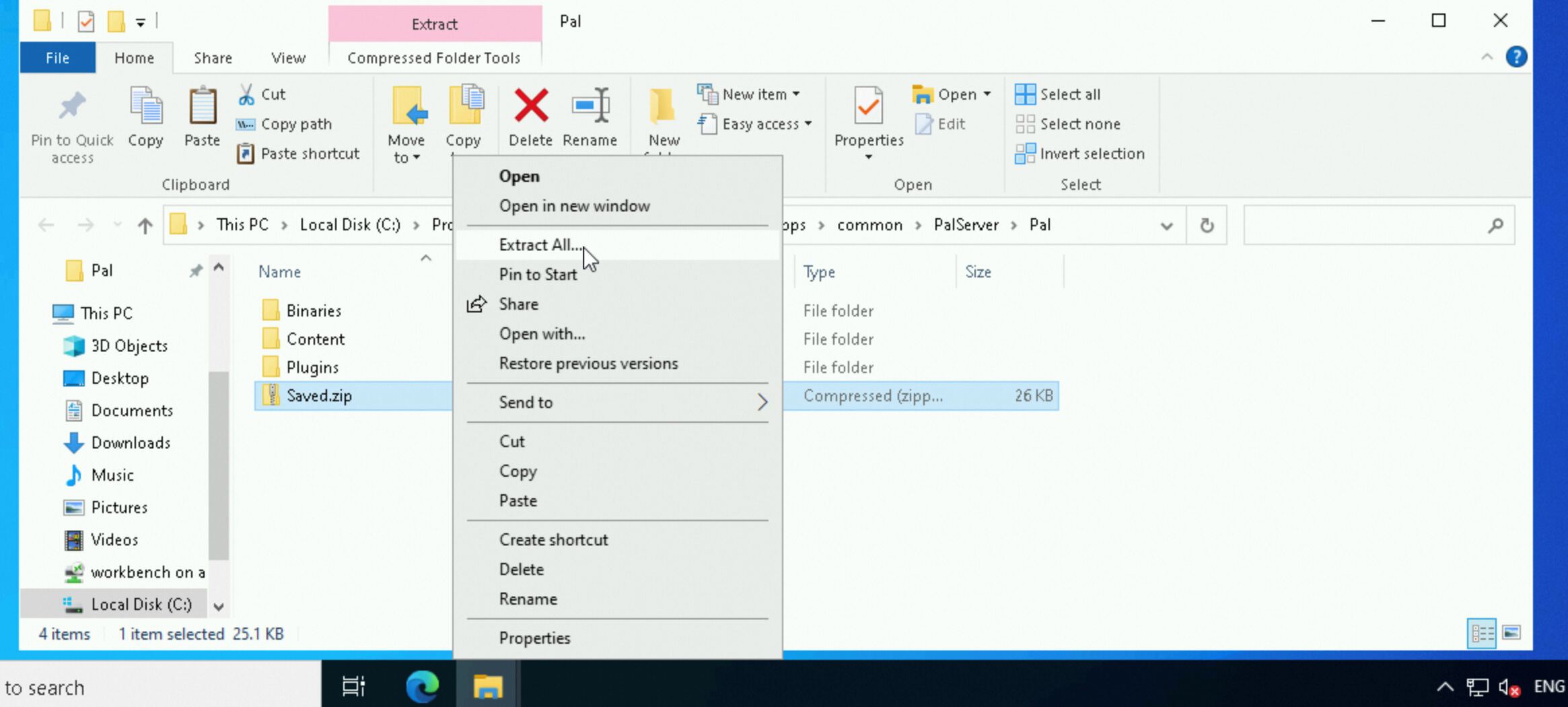Choose Open in the context menu
This screenshot has width=1568, height=707.
pyautogui.click(x=617, y=176)
